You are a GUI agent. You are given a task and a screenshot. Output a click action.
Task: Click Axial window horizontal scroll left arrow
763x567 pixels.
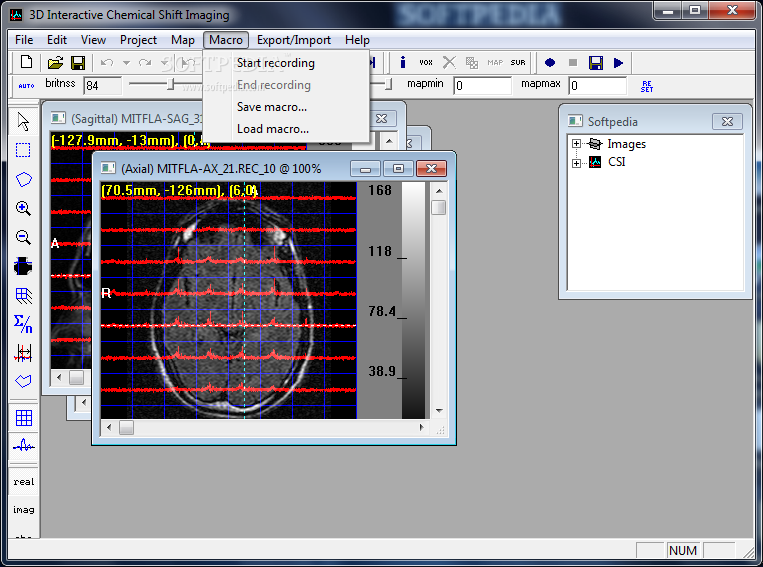pyautogui.click(x=109, y=427)
